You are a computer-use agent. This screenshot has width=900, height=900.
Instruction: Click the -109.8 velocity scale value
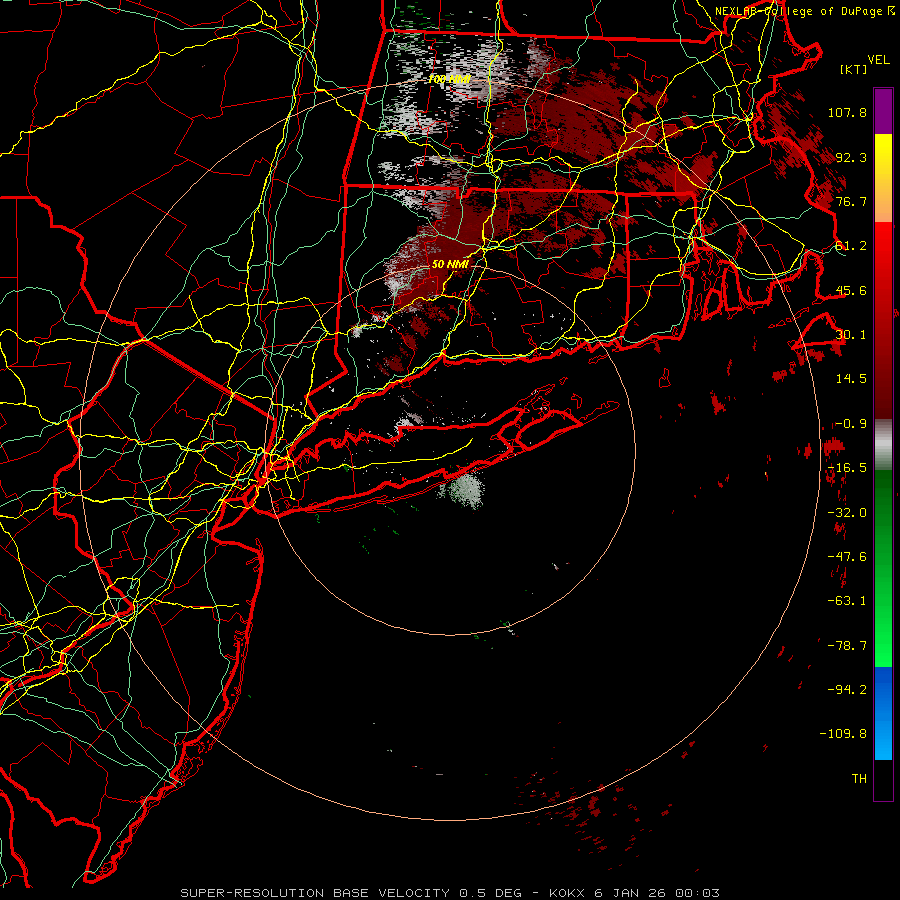tap(844, 734)
